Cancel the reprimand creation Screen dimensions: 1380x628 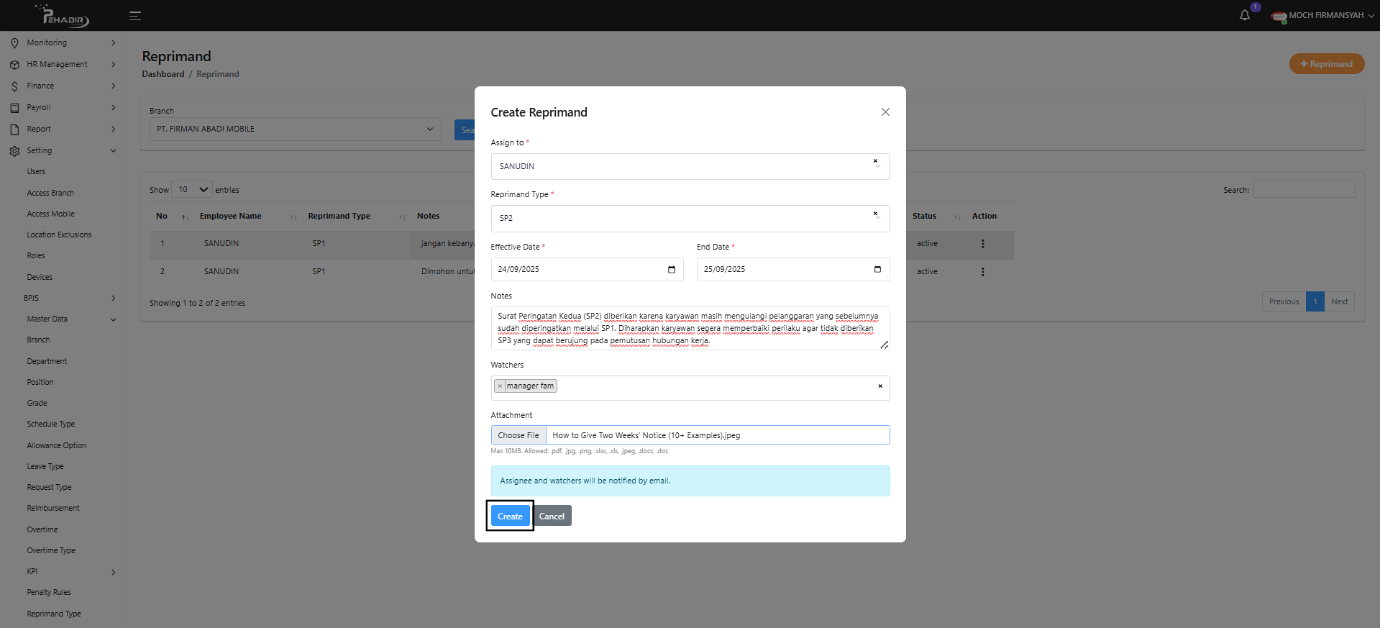(552, 516)
